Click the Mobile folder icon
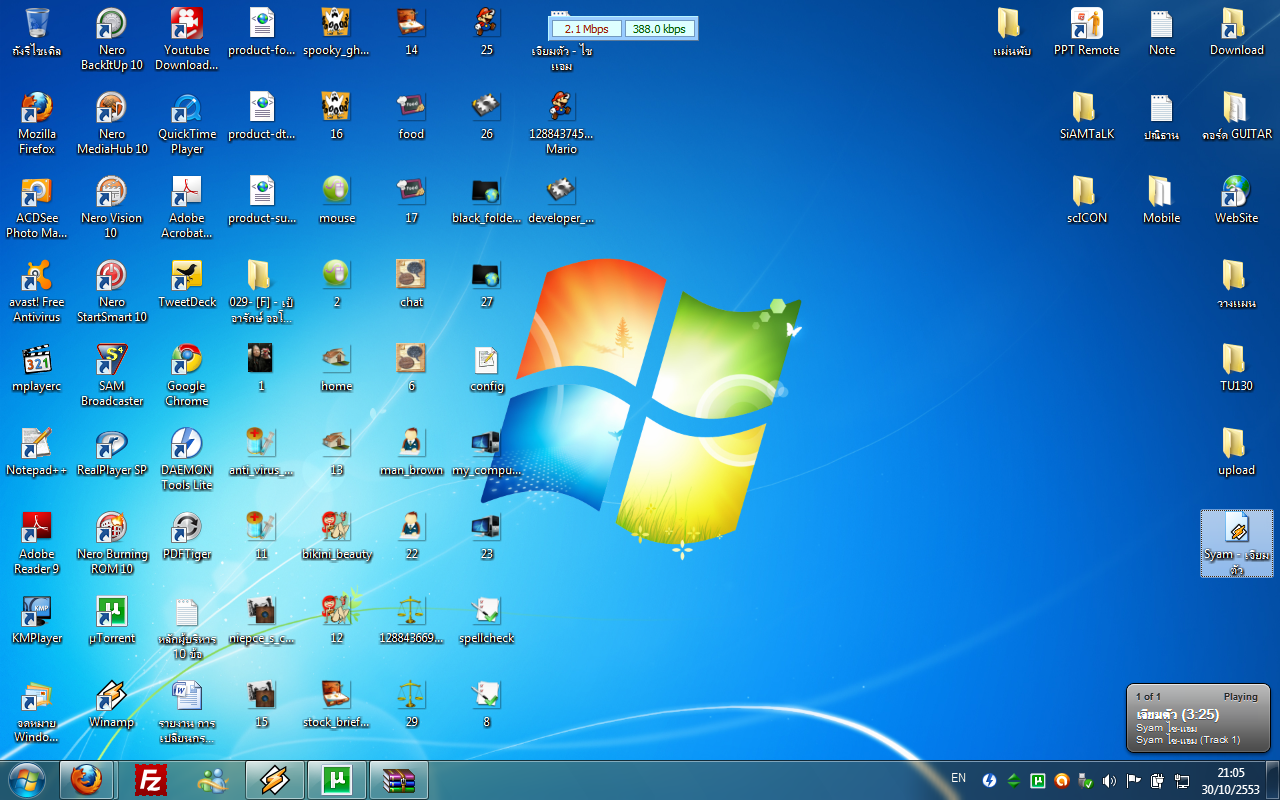The height and width of the screenshot is (800, 1280). click(x=1162, y=199)
